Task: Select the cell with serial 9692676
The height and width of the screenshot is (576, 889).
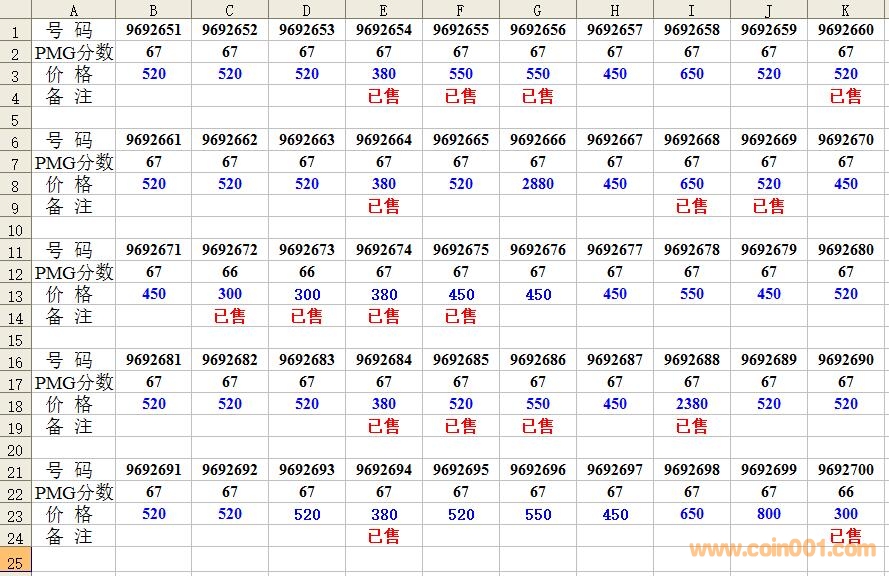Action: point(538,250)
